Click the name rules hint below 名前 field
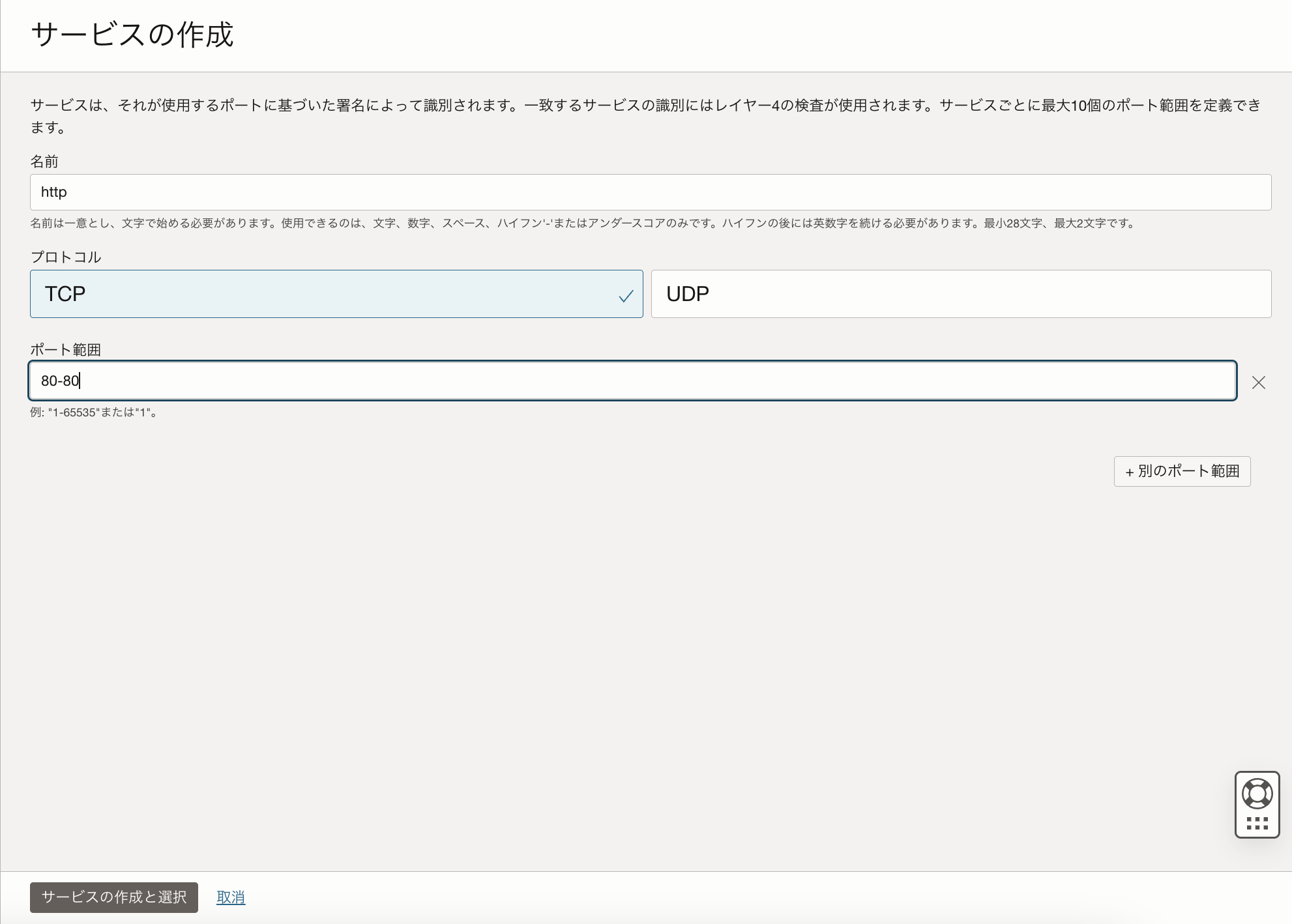This screenshot has width=1292, height=924. point(583,224)
